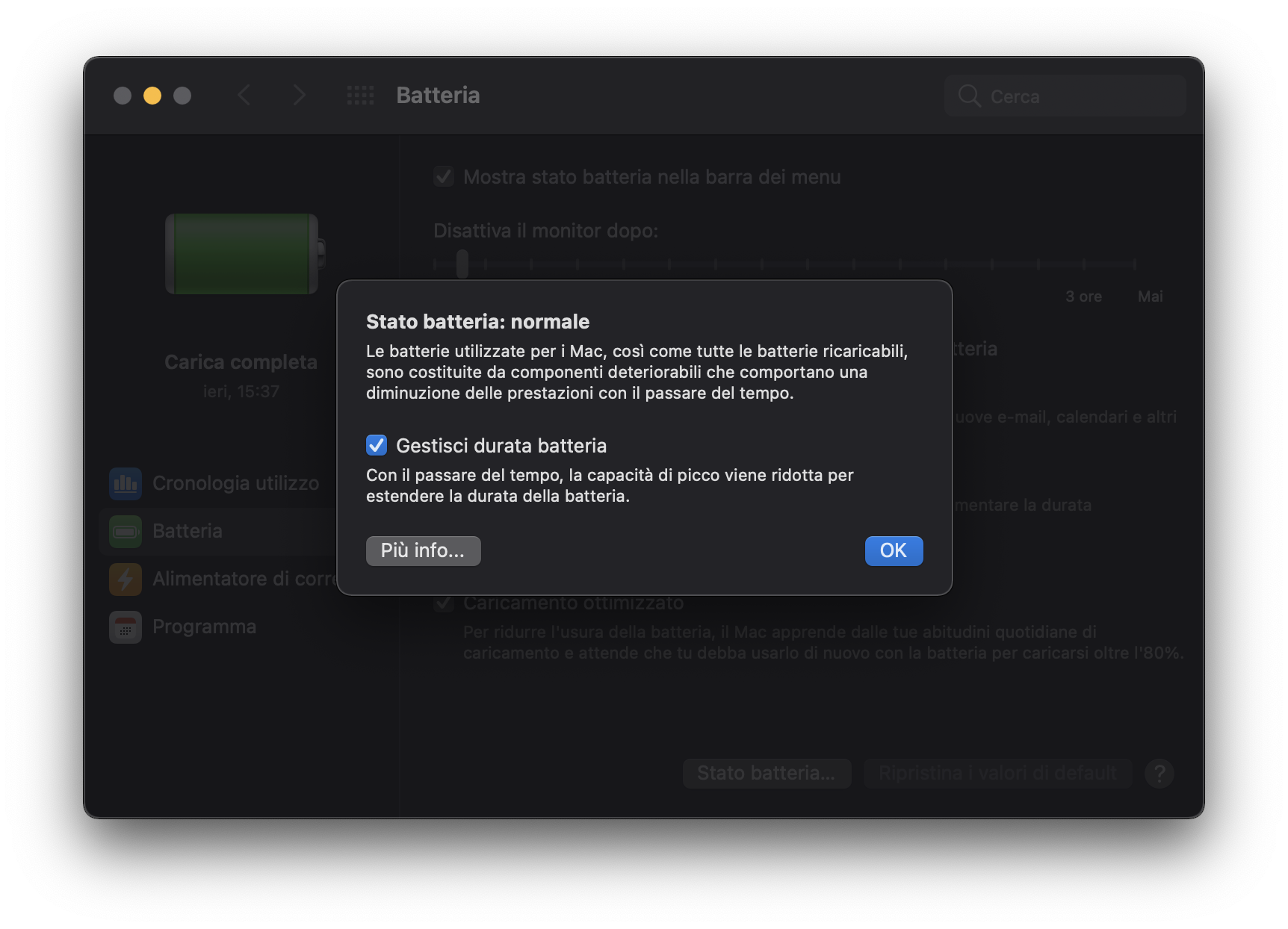Uncheck Gestisci durata batteria checkbox
Image resolution: width=1288 pixels, height=929 pixels.
[377, 445]
